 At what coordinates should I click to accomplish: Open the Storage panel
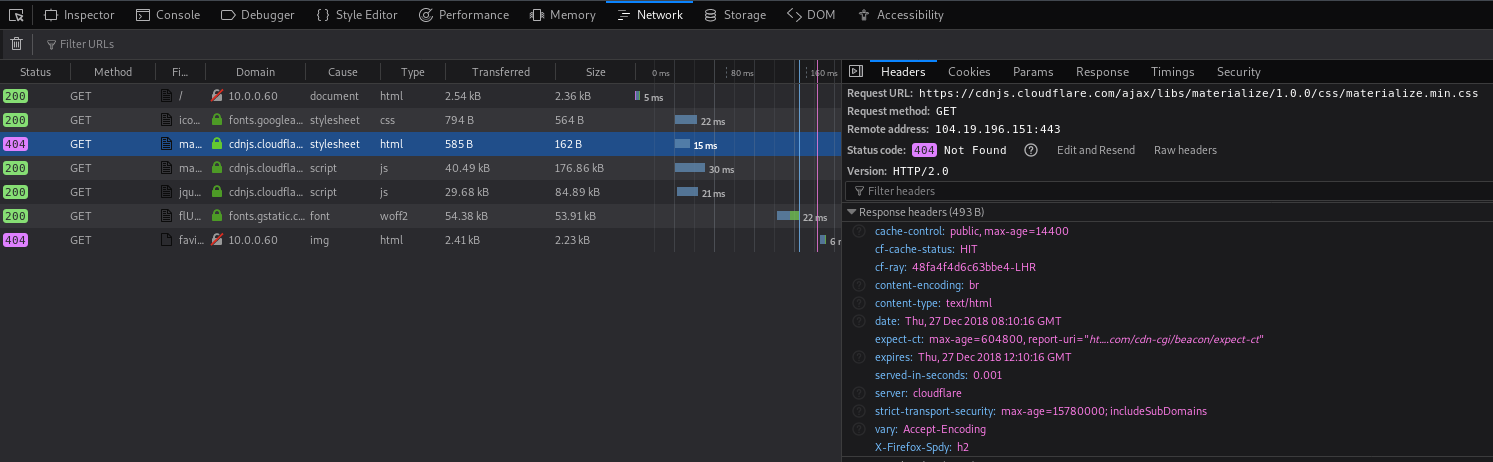(735, 15)
